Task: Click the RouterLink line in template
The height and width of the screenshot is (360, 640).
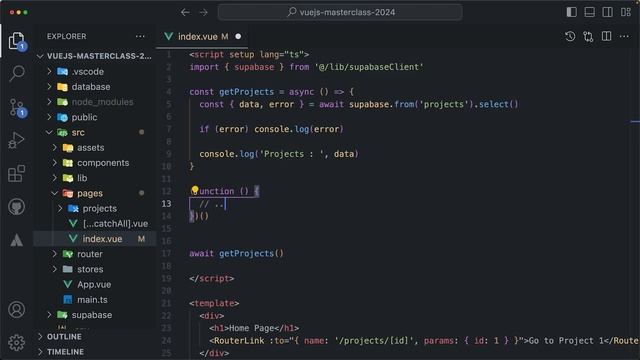Action: [x=424, y=340]
